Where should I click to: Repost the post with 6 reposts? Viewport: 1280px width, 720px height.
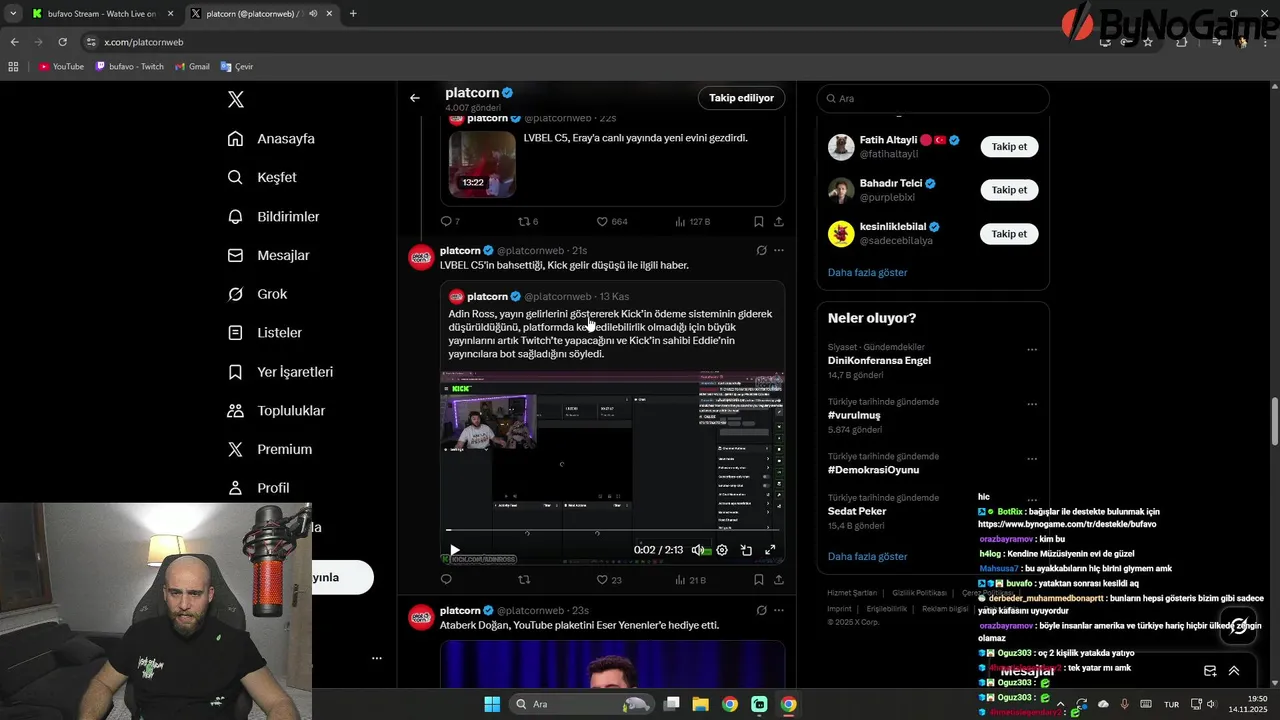coord(528,221)
